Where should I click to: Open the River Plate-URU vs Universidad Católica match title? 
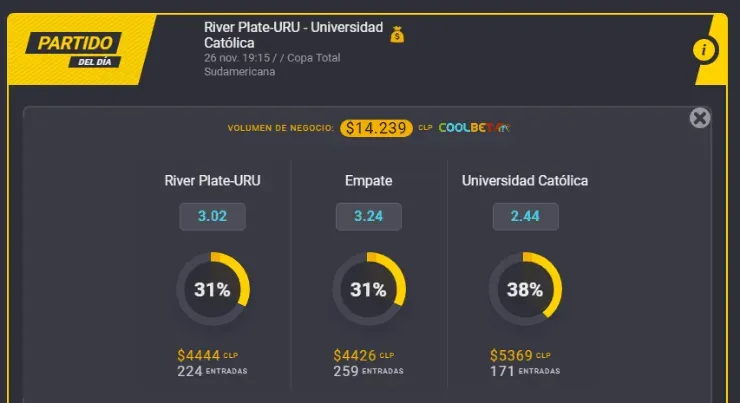[x=292, y=35]
